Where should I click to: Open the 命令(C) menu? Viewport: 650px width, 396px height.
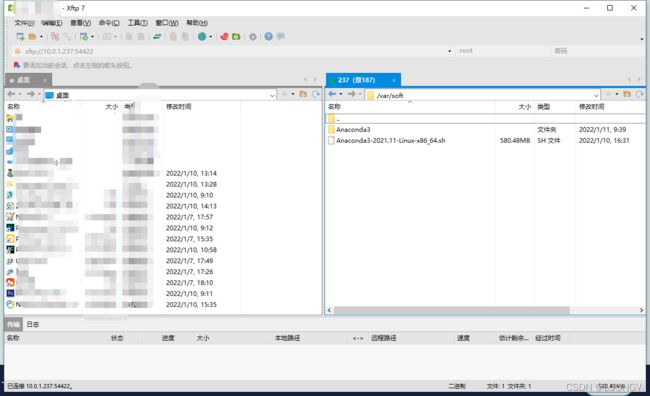[x=109, y=23]
